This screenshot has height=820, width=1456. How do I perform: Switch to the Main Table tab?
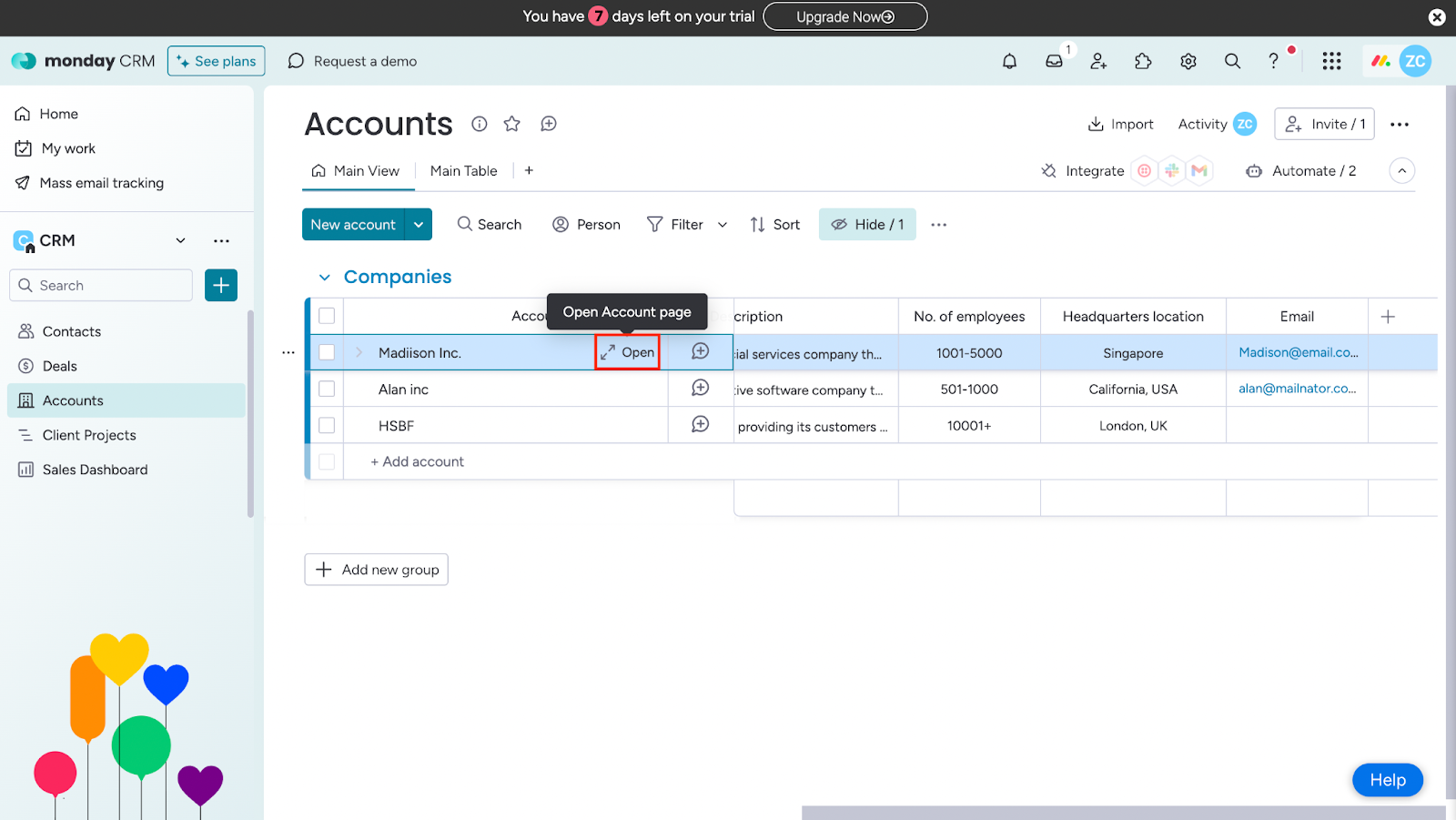point(464,171)
